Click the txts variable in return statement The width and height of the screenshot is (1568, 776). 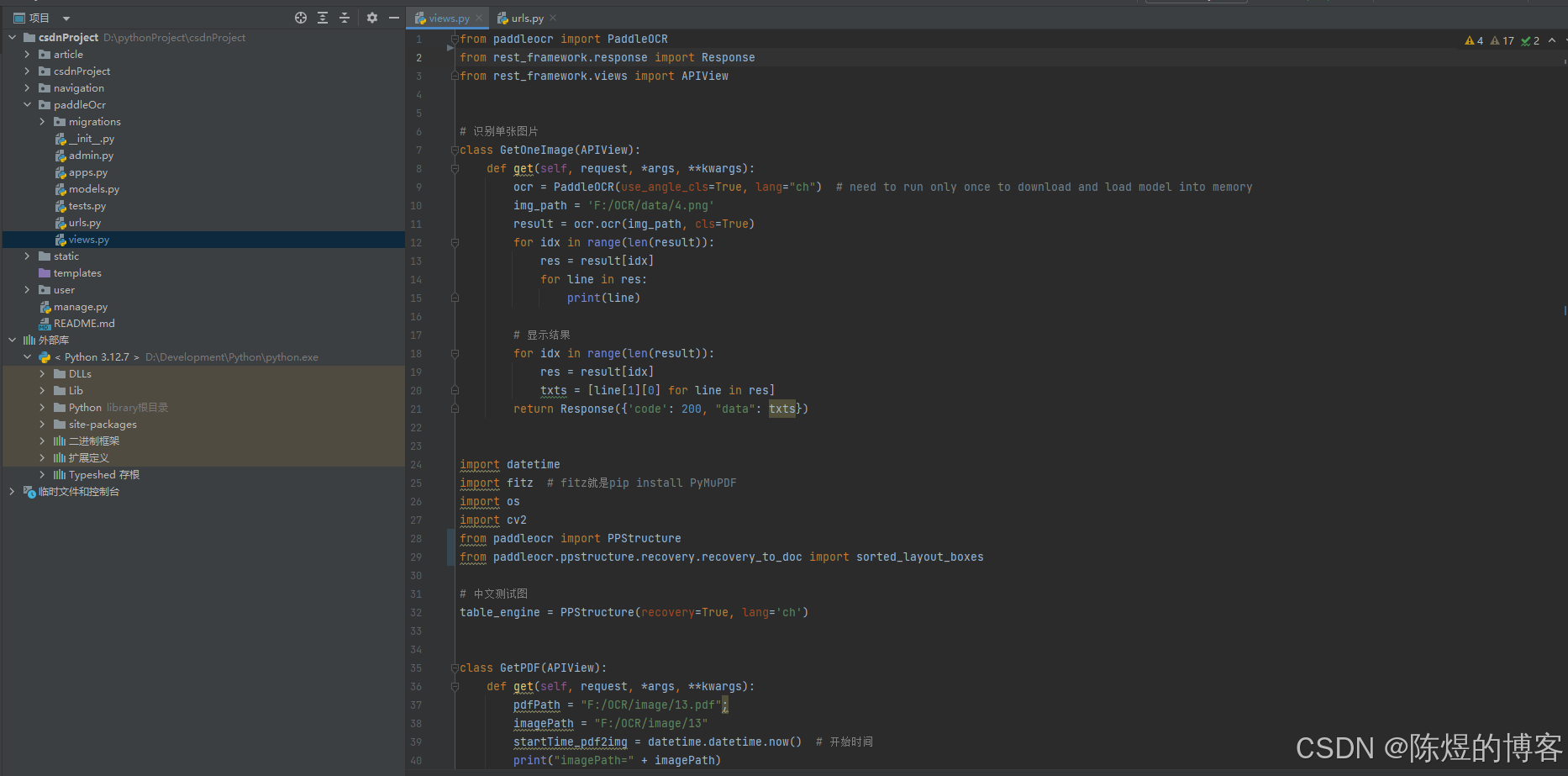(x=781, y=409)
